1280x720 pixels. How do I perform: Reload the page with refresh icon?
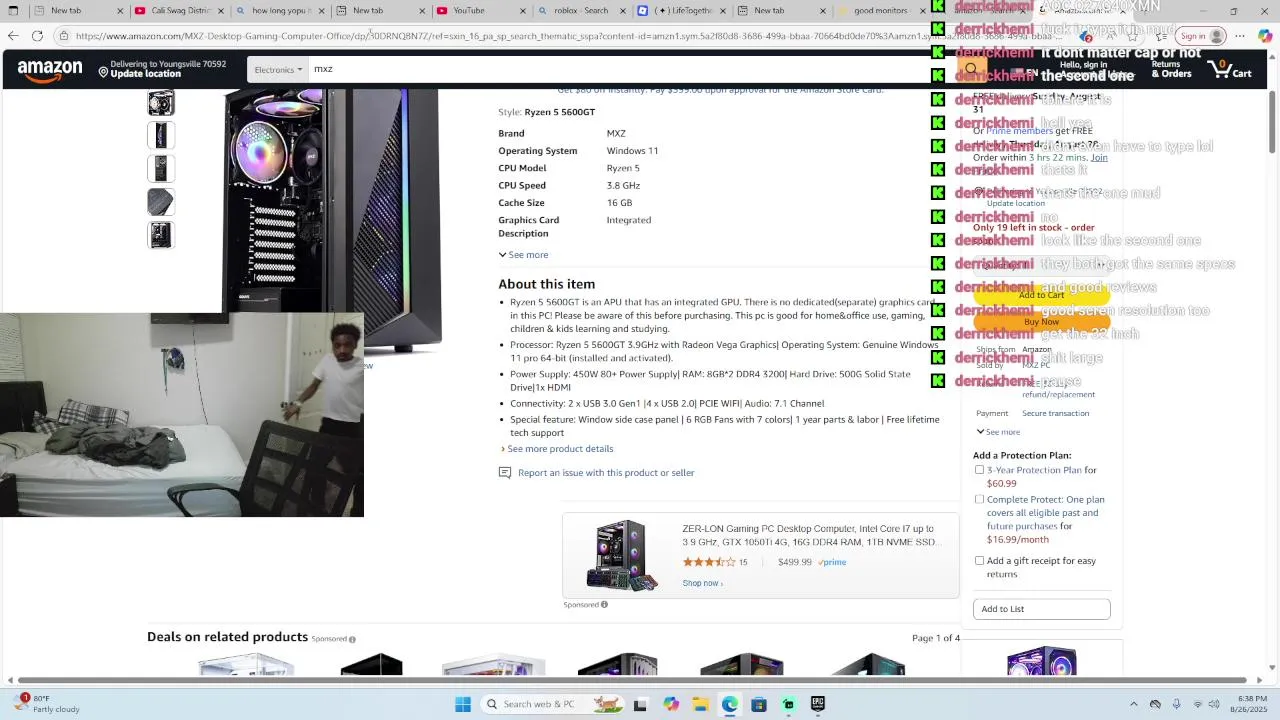(37, 36)
